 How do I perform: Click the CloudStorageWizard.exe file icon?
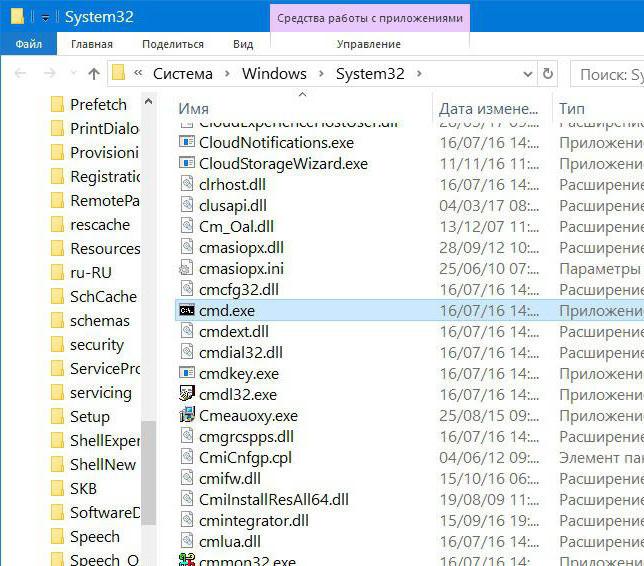(187, 163)
